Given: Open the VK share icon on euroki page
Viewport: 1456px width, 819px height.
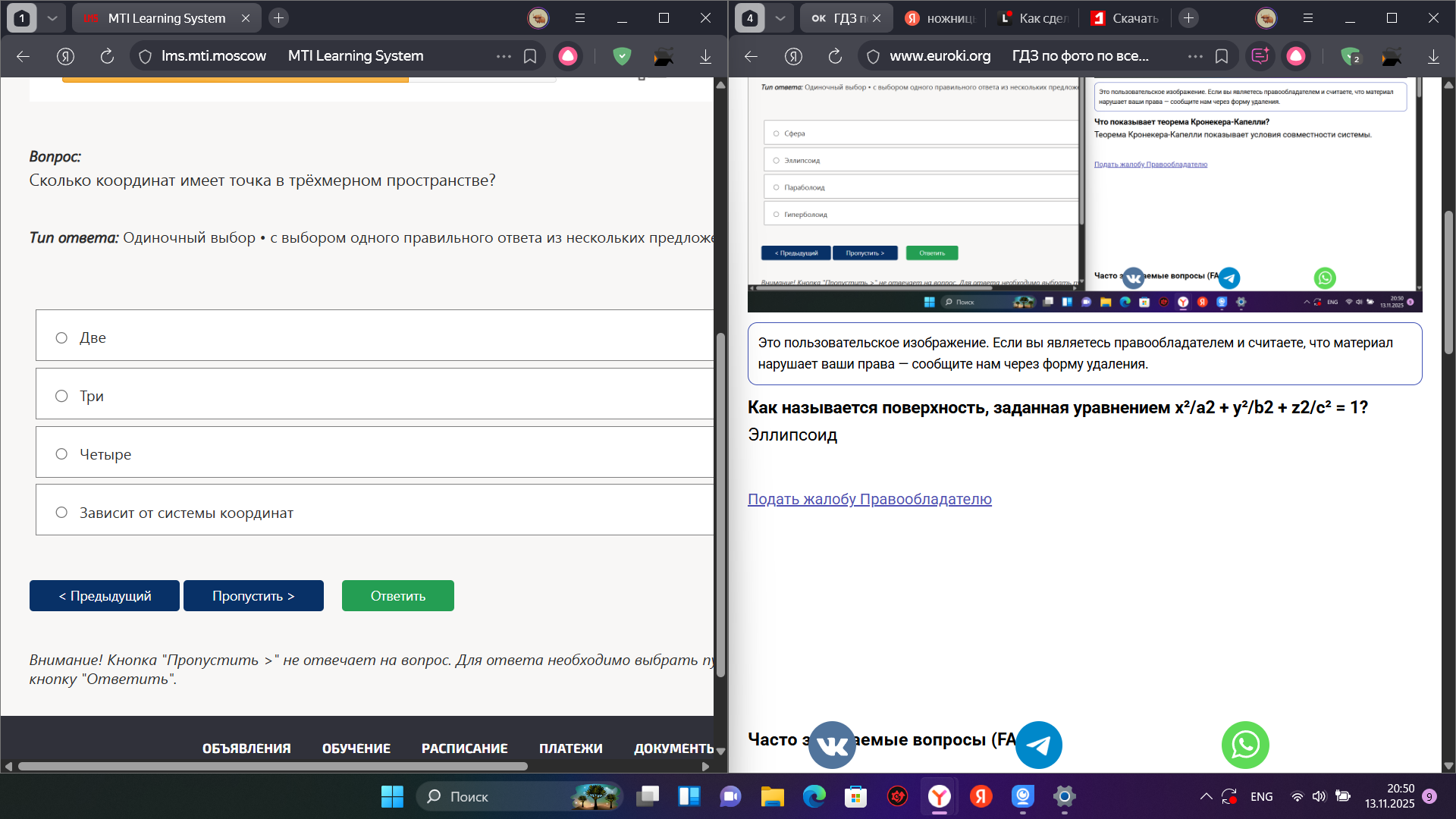Looking at the screenshot, I should (x=832, y=745).
